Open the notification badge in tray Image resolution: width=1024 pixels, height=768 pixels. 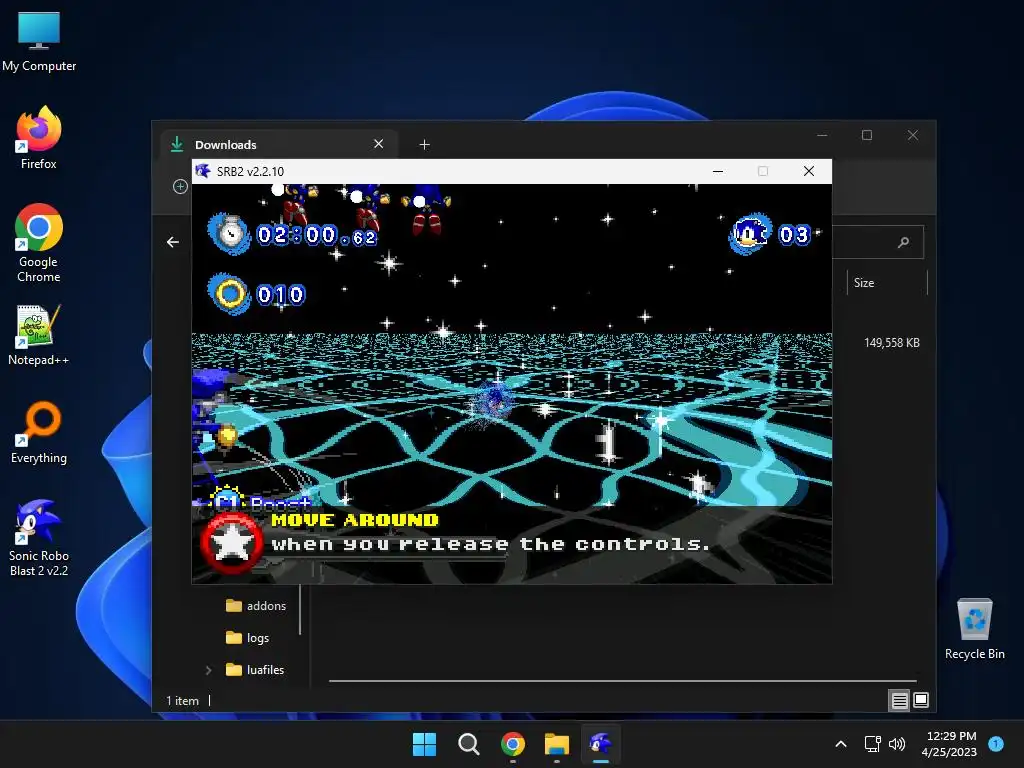(x=996, y=744)
